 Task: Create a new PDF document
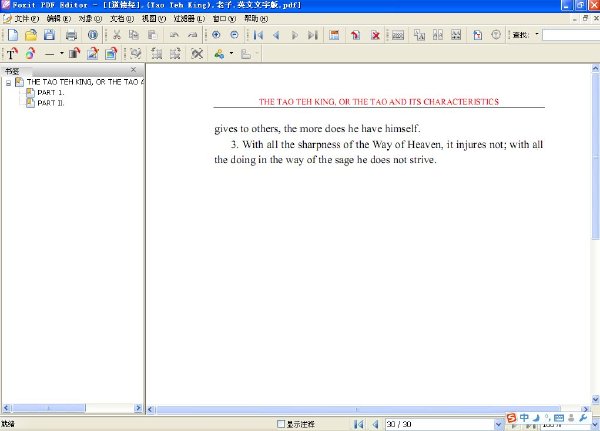click(x=13, y=35)
